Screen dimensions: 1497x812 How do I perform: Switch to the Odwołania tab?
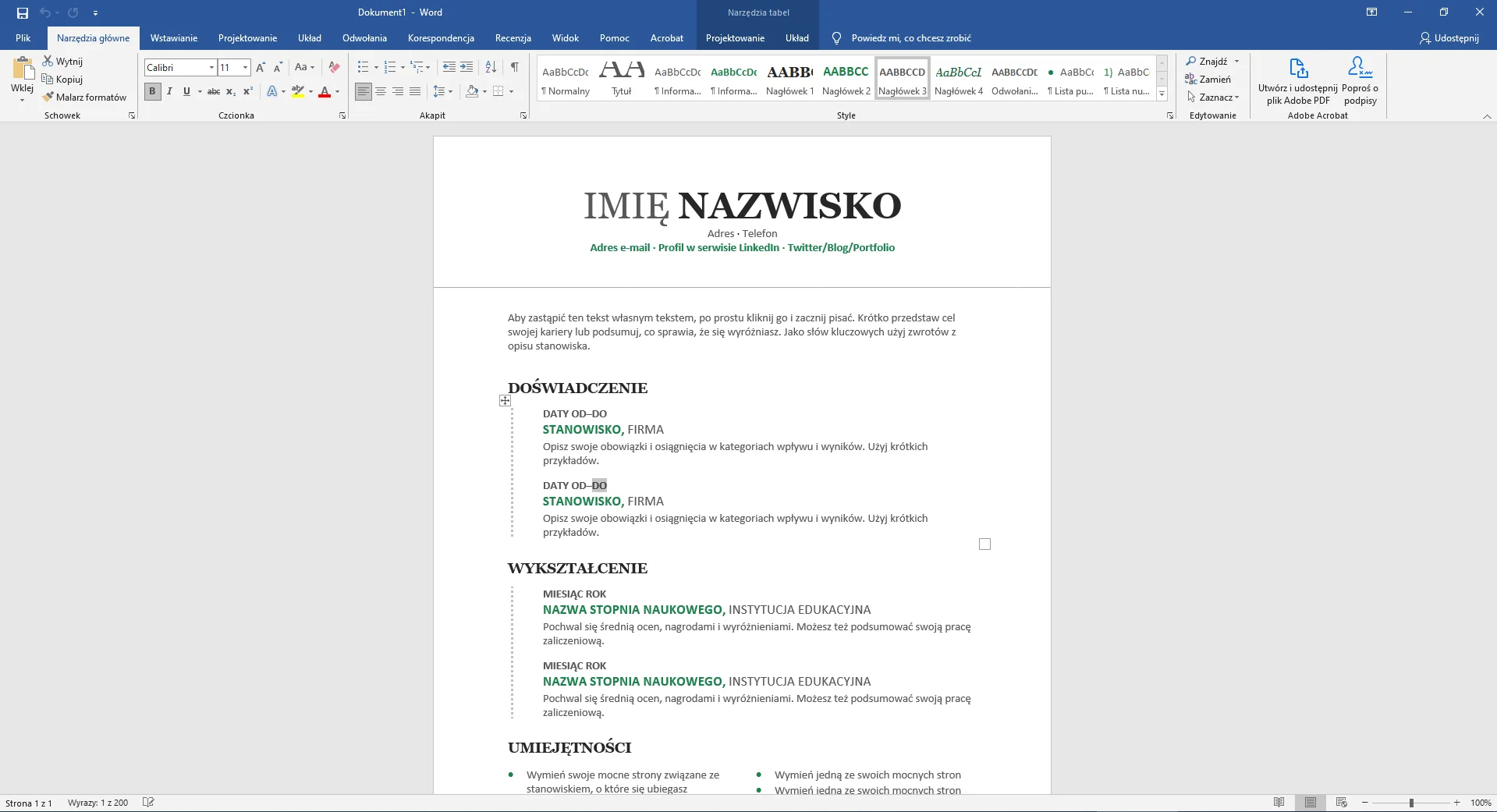pos(364,37)
